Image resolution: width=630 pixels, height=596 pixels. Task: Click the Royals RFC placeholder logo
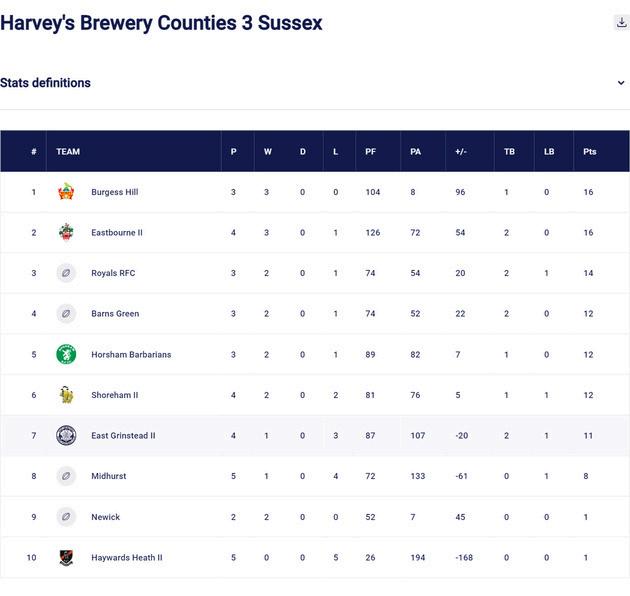click(66, 273)
